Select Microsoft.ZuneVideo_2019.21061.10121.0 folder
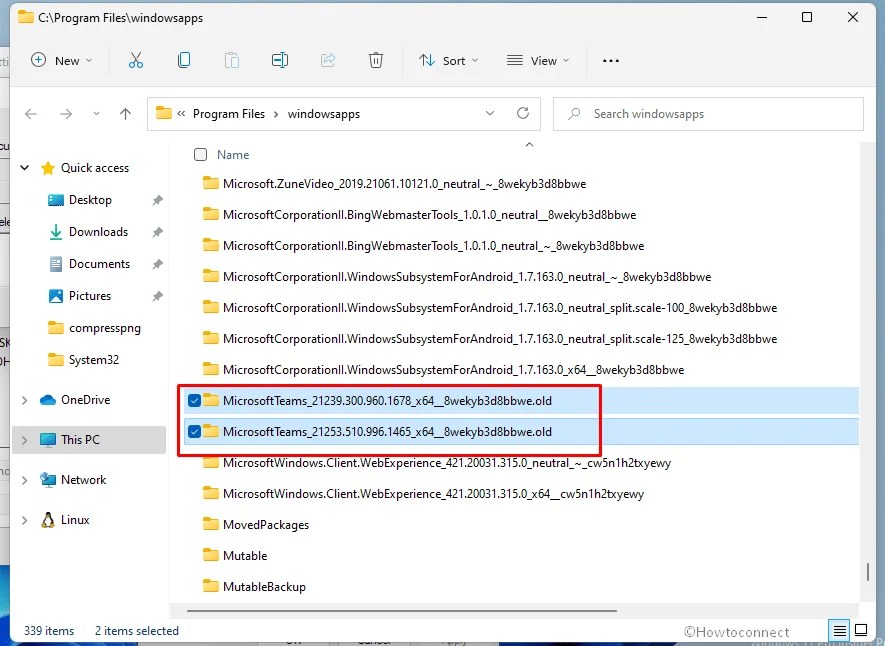Viewport: 885px width, 646px height. (404, 184)
